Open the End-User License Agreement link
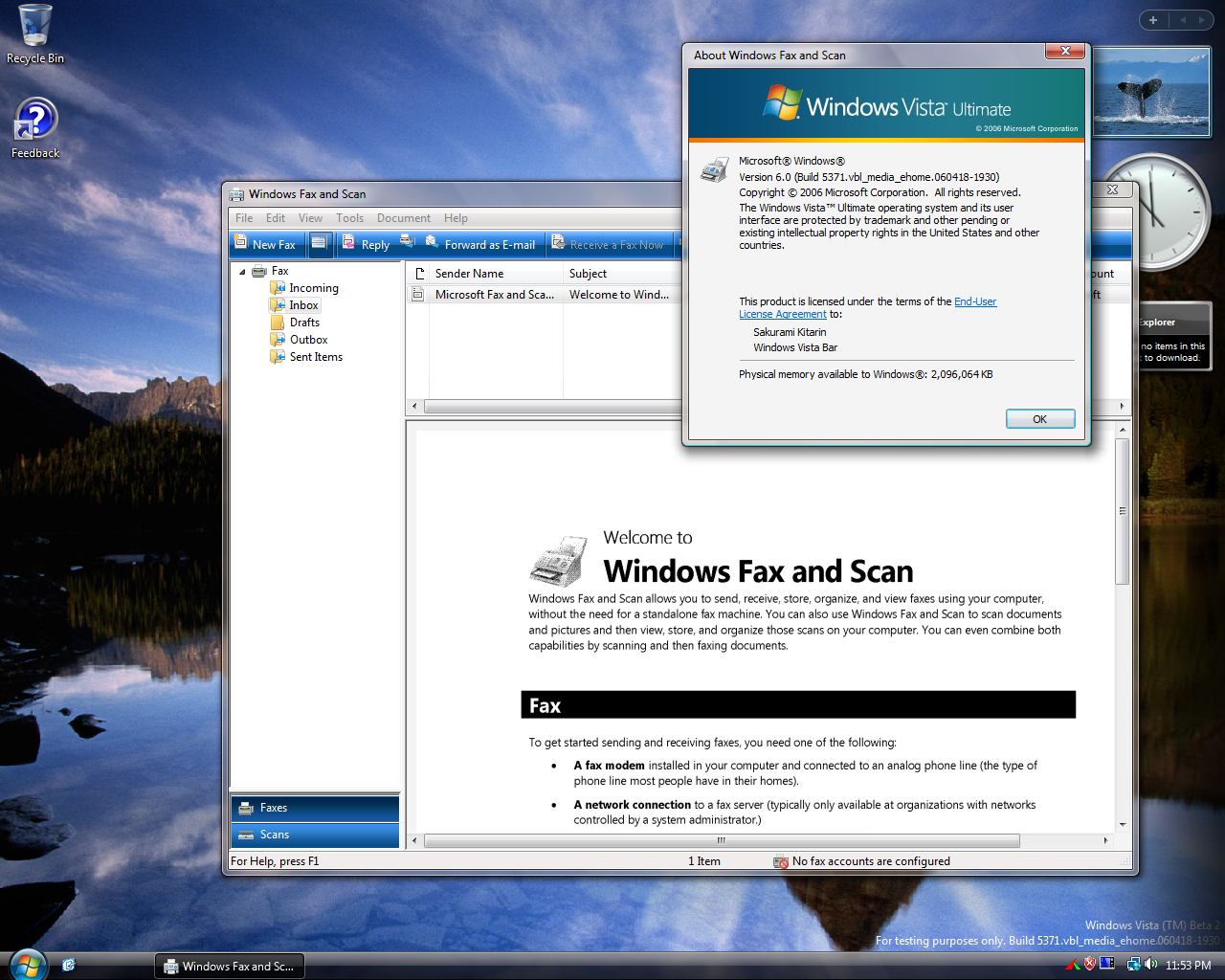 click(867, 308)
